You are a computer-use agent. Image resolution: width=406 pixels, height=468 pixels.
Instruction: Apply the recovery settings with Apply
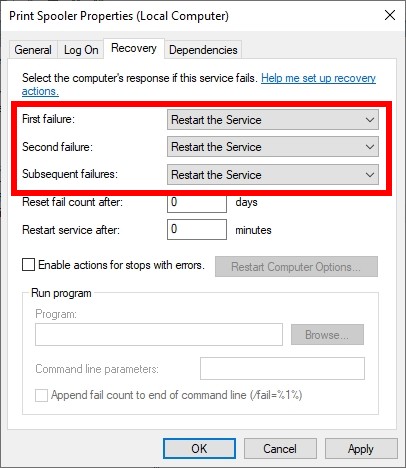point(361,449)
